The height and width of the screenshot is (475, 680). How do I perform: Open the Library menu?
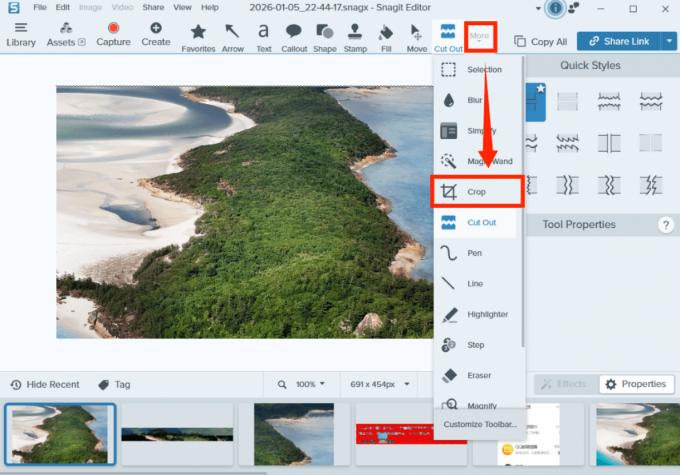coord(21,35)
